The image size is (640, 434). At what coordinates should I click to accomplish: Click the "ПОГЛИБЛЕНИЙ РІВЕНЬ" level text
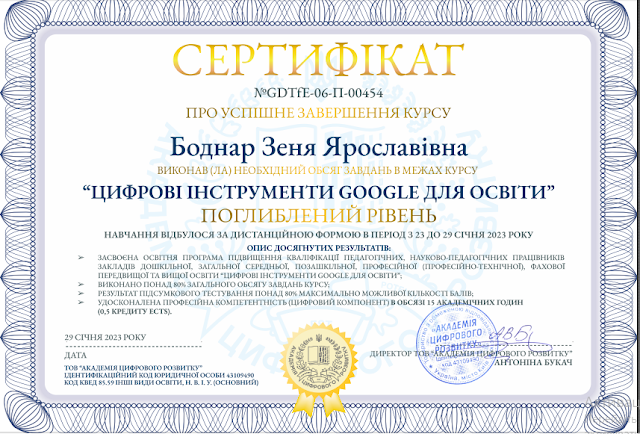pos(318,215)
